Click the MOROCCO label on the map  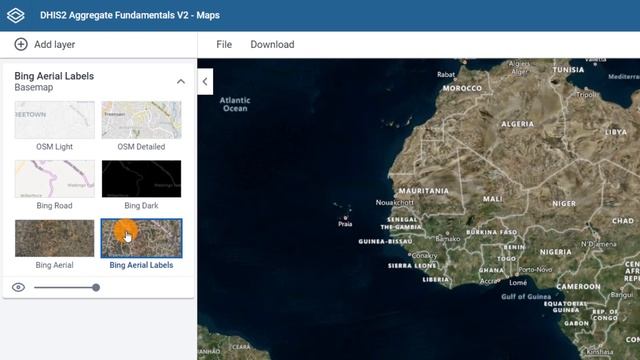[462, 88]
